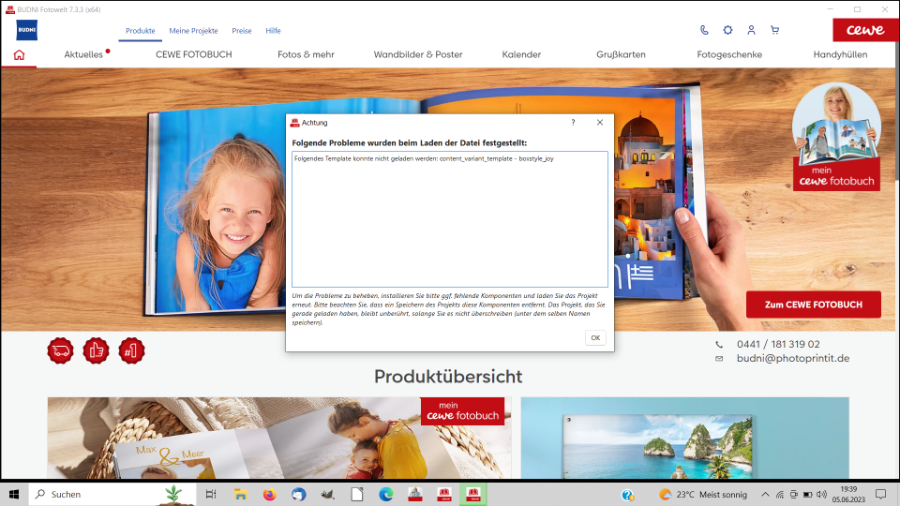This screenshot has height=506, width=900.
Task: Open the Fotos & mehr category
Action: (306, 55)
